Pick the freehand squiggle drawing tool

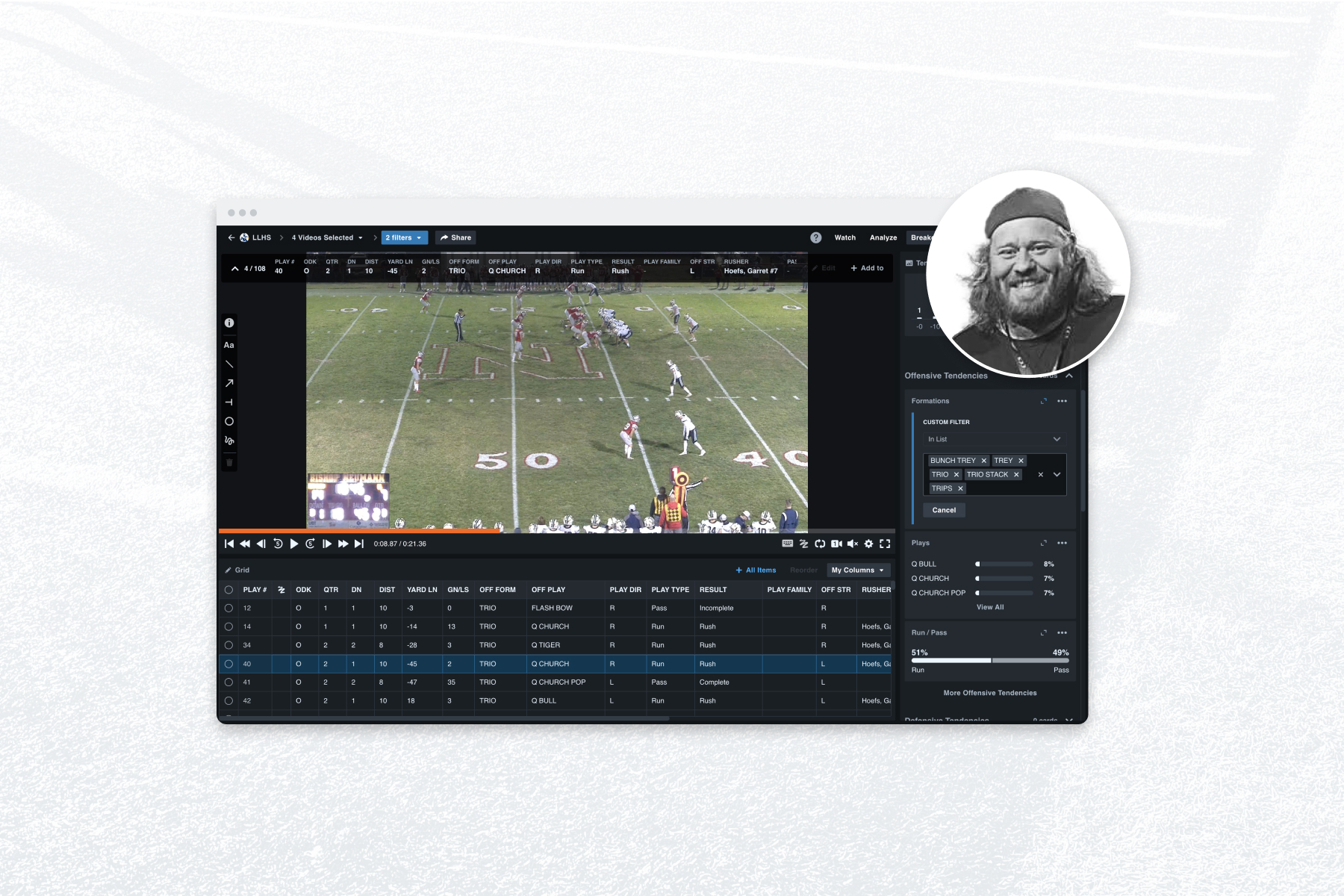(229, 441)
